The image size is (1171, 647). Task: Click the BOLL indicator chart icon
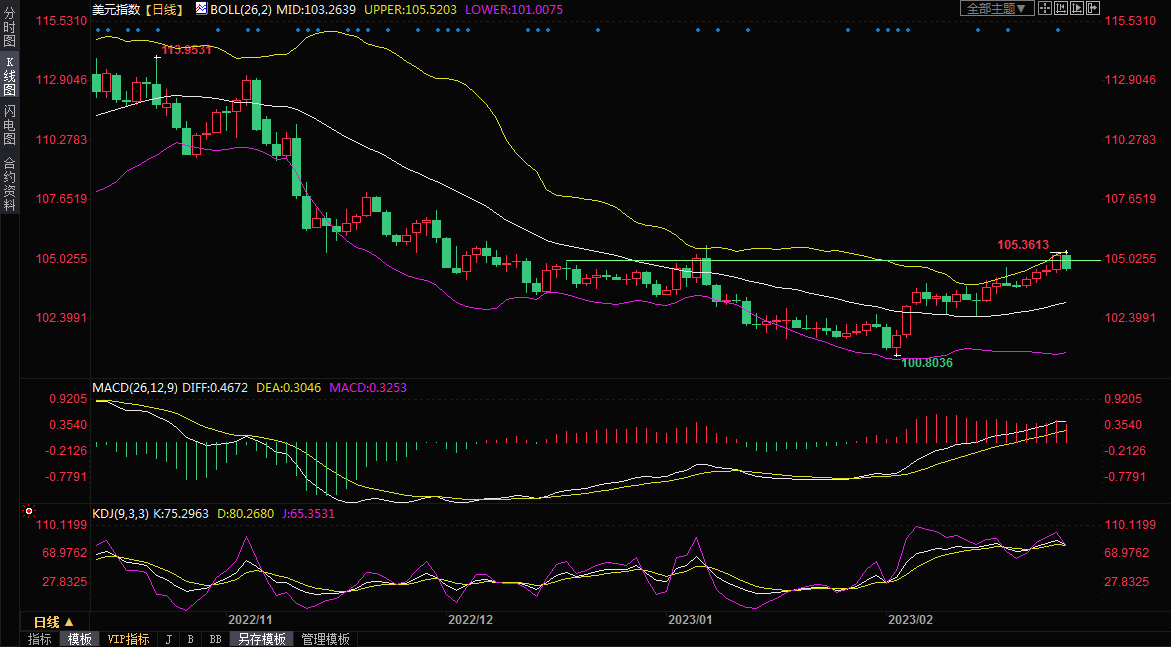pos(201,9)
